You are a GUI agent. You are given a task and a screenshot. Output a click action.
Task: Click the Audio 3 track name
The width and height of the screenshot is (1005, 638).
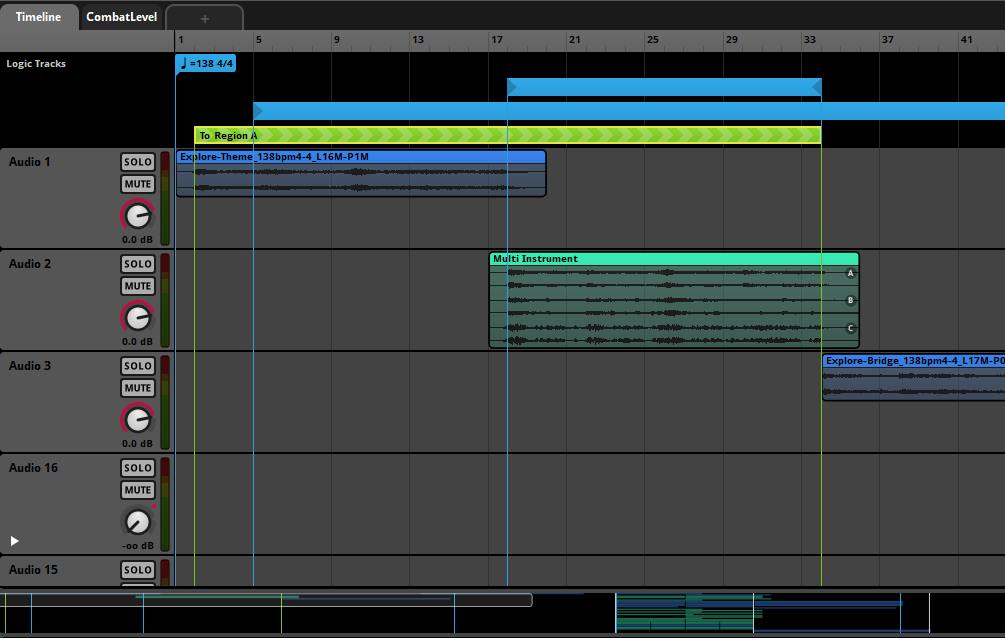pyautogui.click(x=29, y=365)
